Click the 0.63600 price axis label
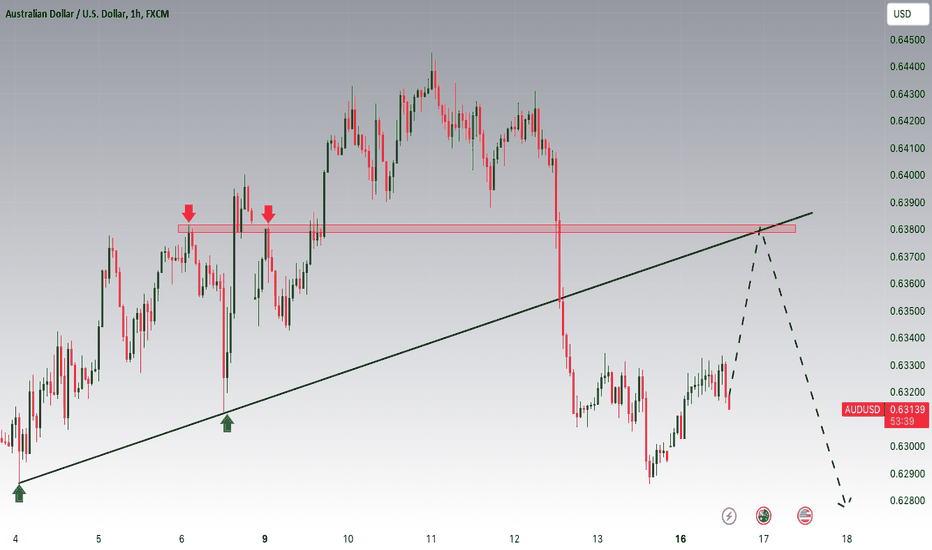This screenshot has height=550, width=932. [907, 284]
